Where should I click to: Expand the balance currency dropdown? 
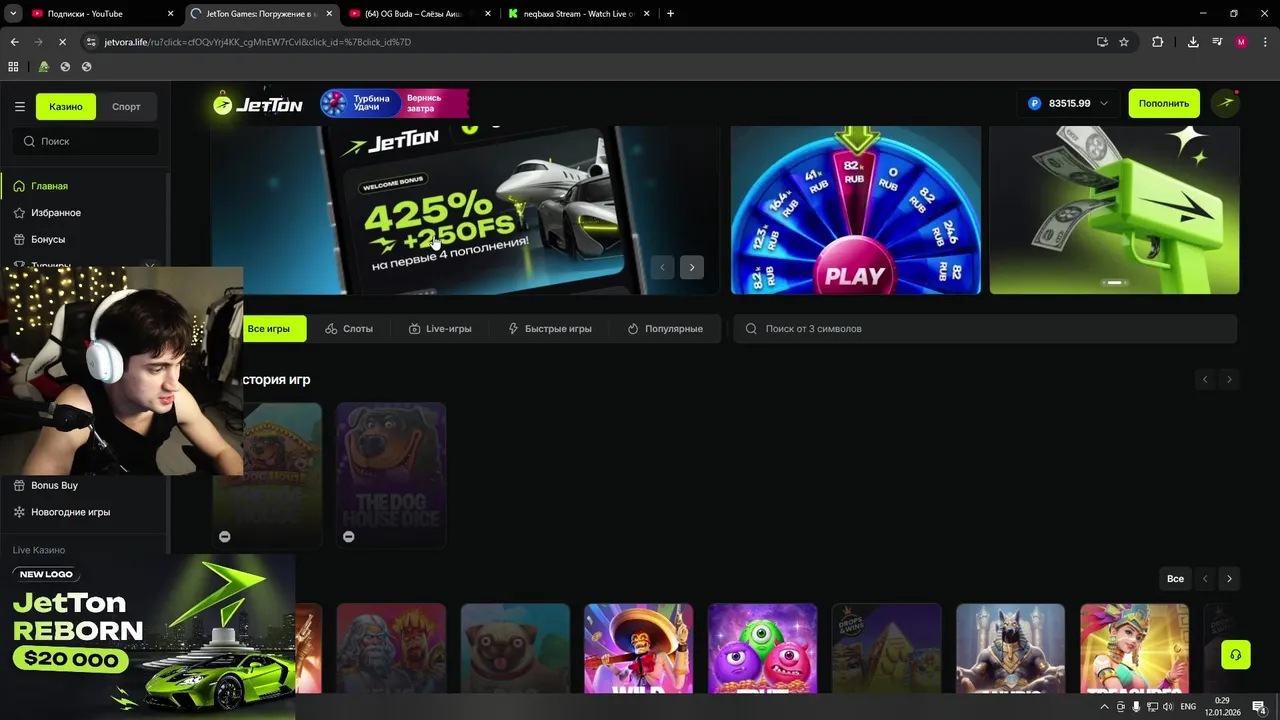[x=1104, y=103]
